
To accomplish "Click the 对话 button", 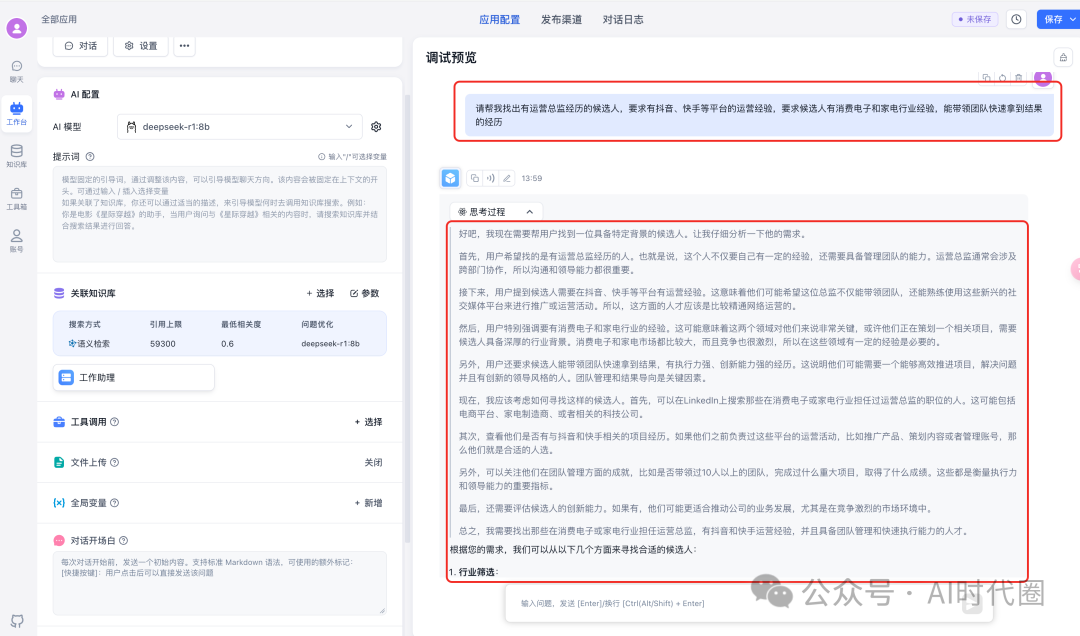I will point(81,45).
